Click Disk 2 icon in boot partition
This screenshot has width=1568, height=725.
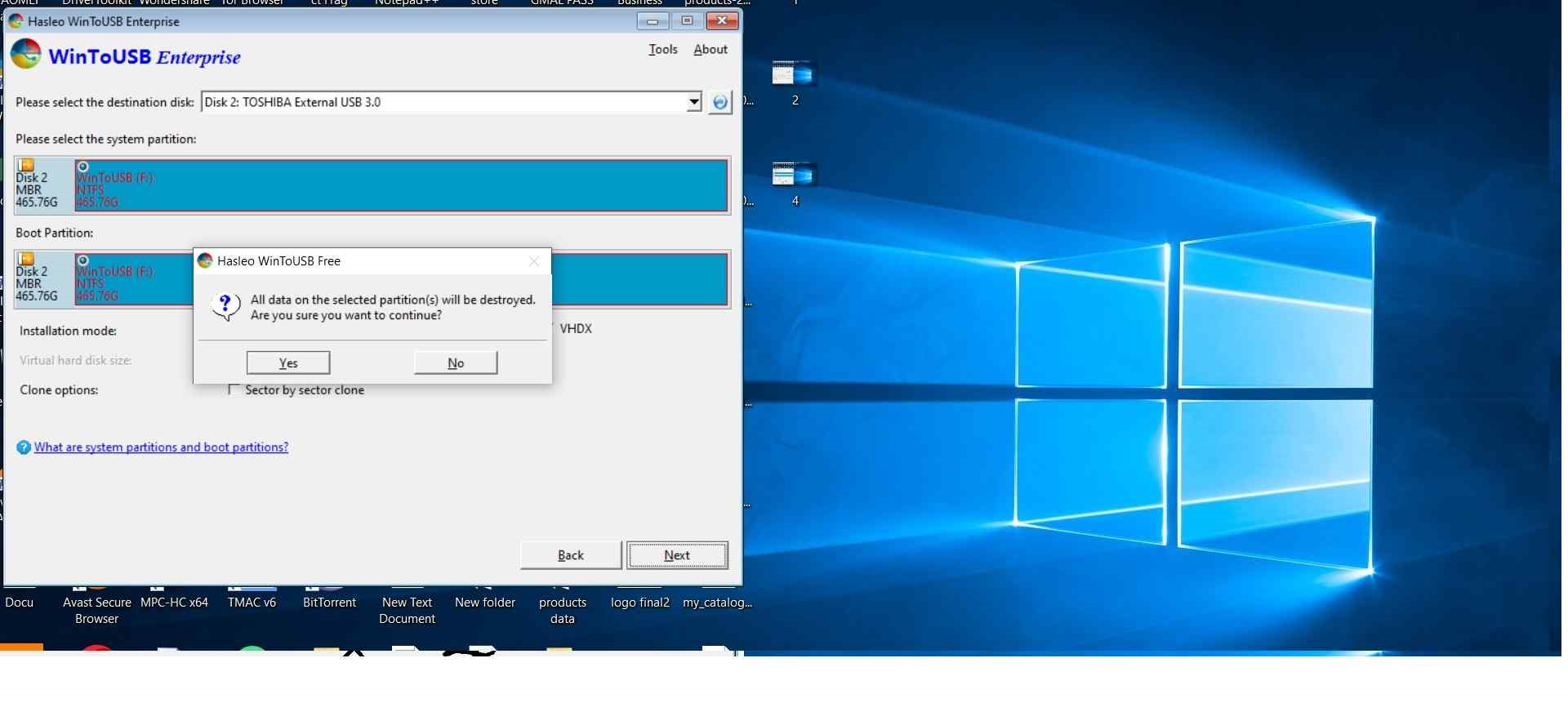point(26,259)
